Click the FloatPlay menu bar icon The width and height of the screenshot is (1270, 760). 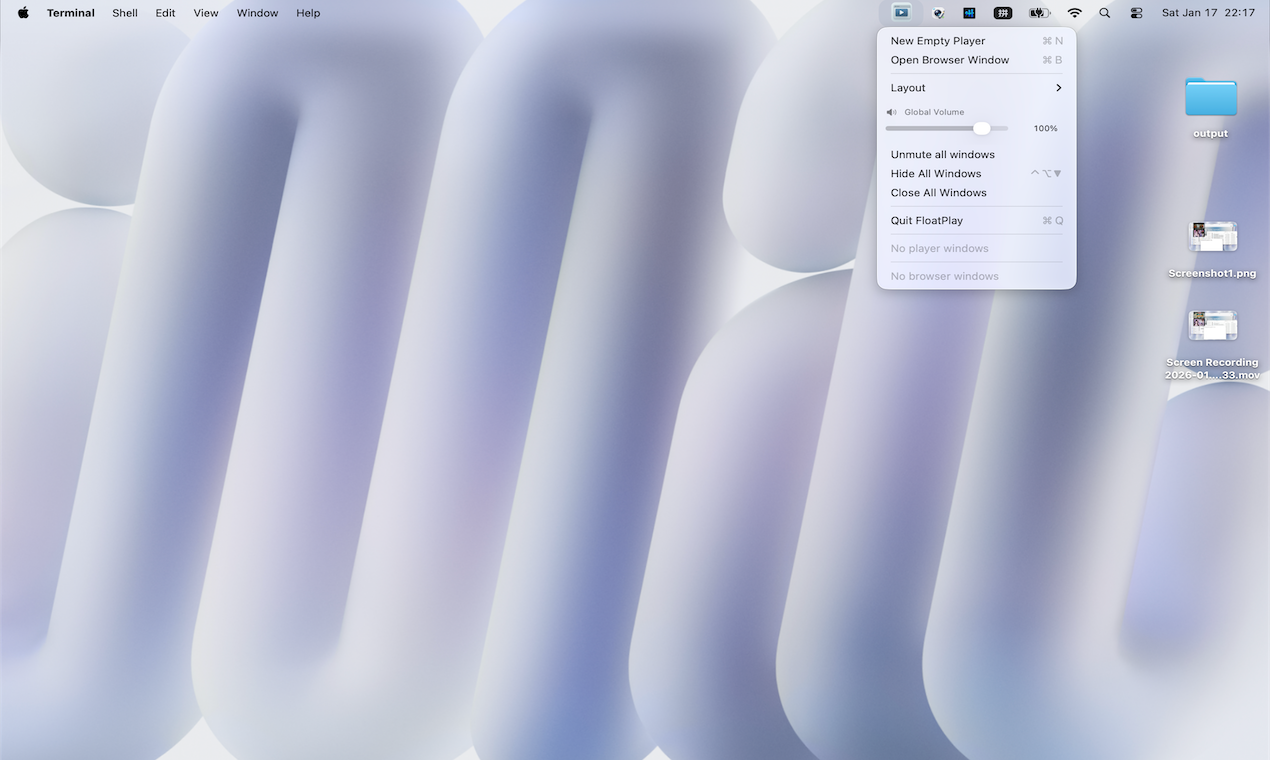[901, 13]
